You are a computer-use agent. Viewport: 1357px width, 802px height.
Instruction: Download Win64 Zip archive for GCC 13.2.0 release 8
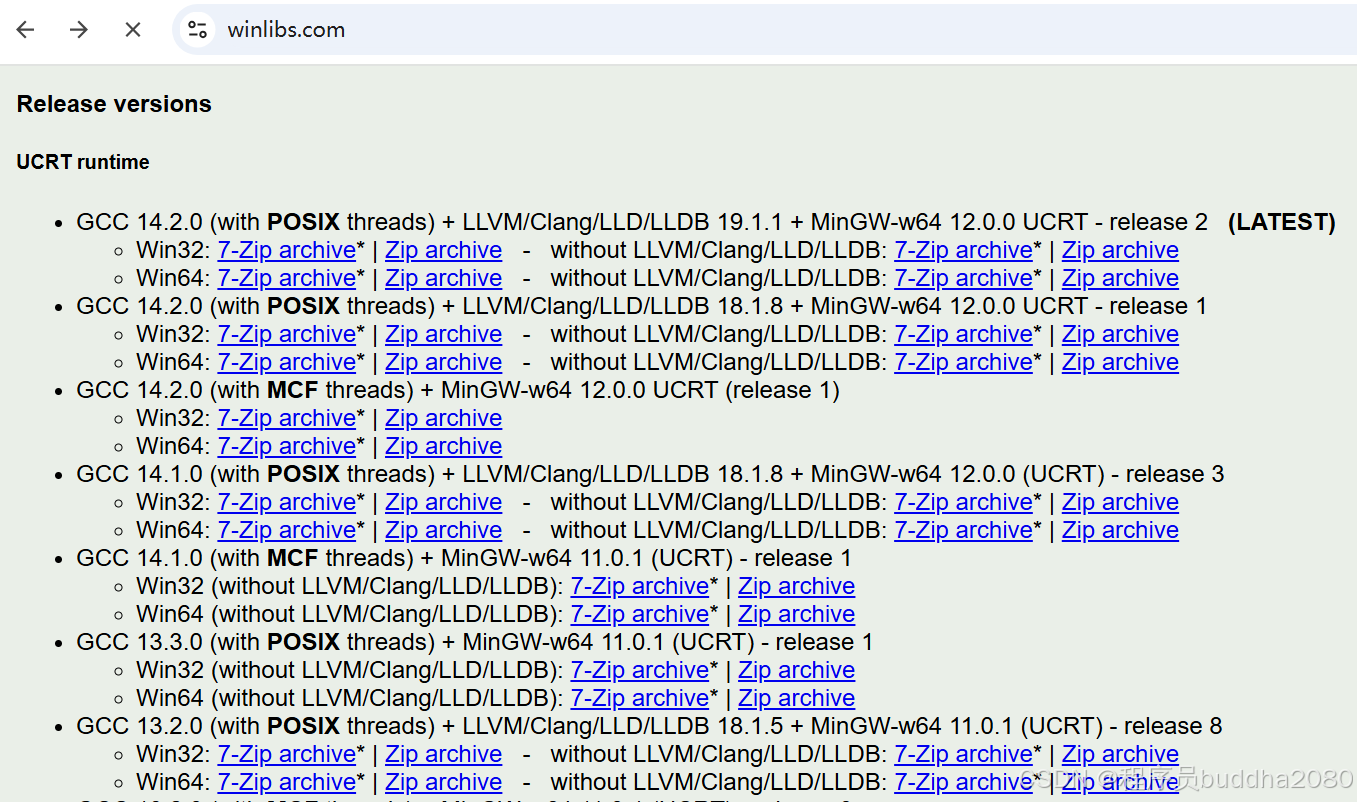click(444, 782)
